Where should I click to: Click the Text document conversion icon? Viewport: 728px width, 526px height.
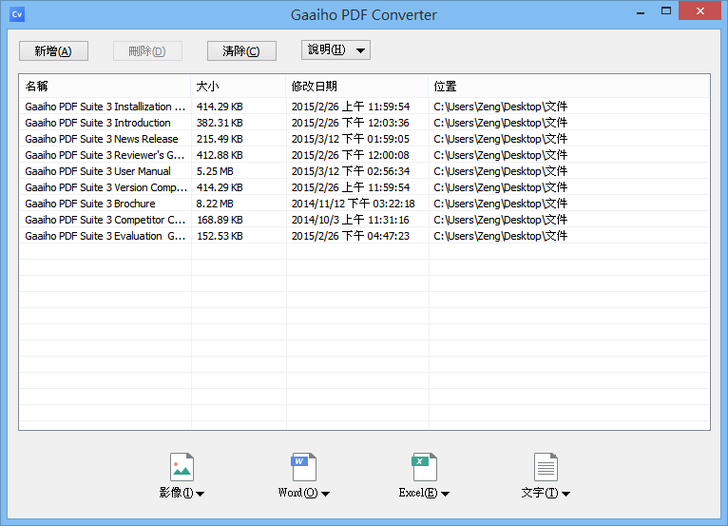546,467
